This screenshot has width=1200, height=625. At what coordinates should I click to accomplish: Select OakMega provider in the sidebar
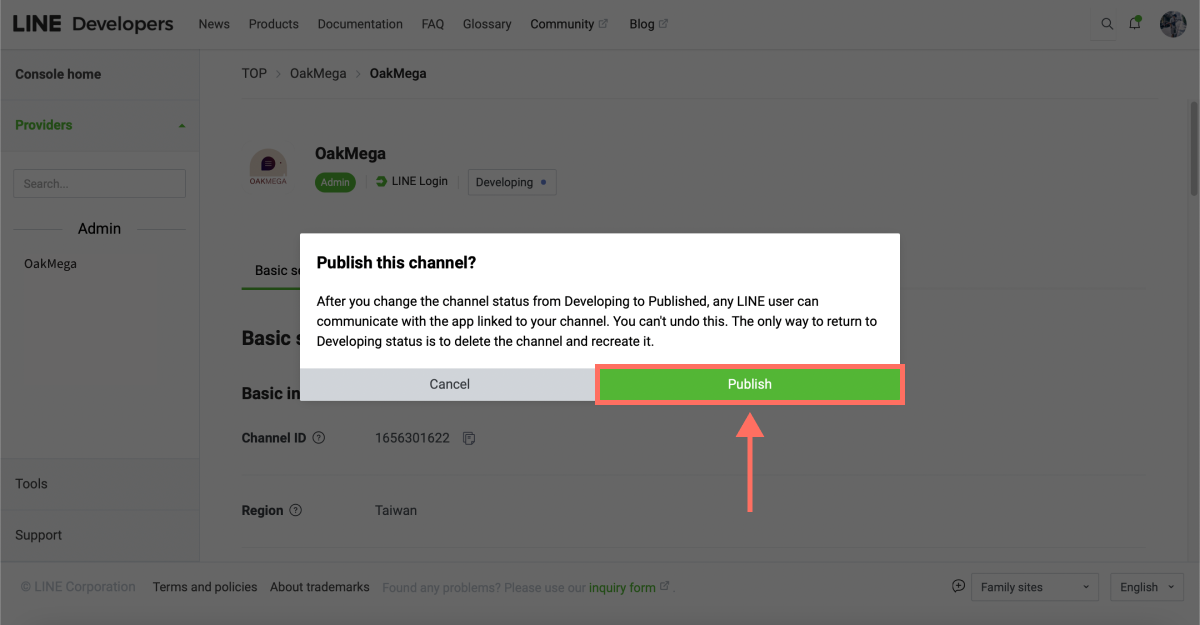pos(51,264)
